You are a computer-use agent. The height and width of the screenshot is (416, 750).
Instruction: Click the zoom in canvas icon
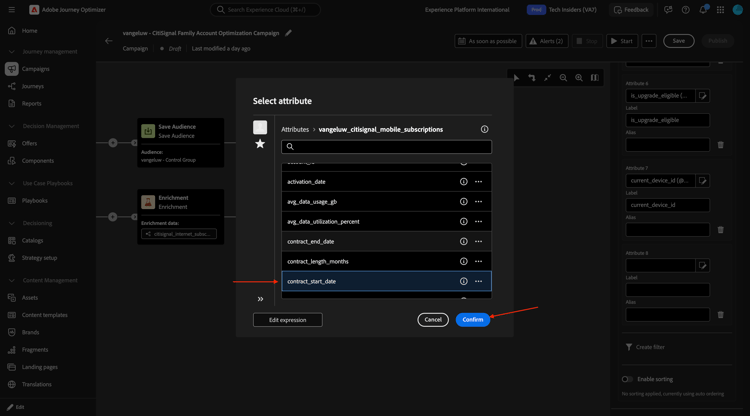[579, 78]
